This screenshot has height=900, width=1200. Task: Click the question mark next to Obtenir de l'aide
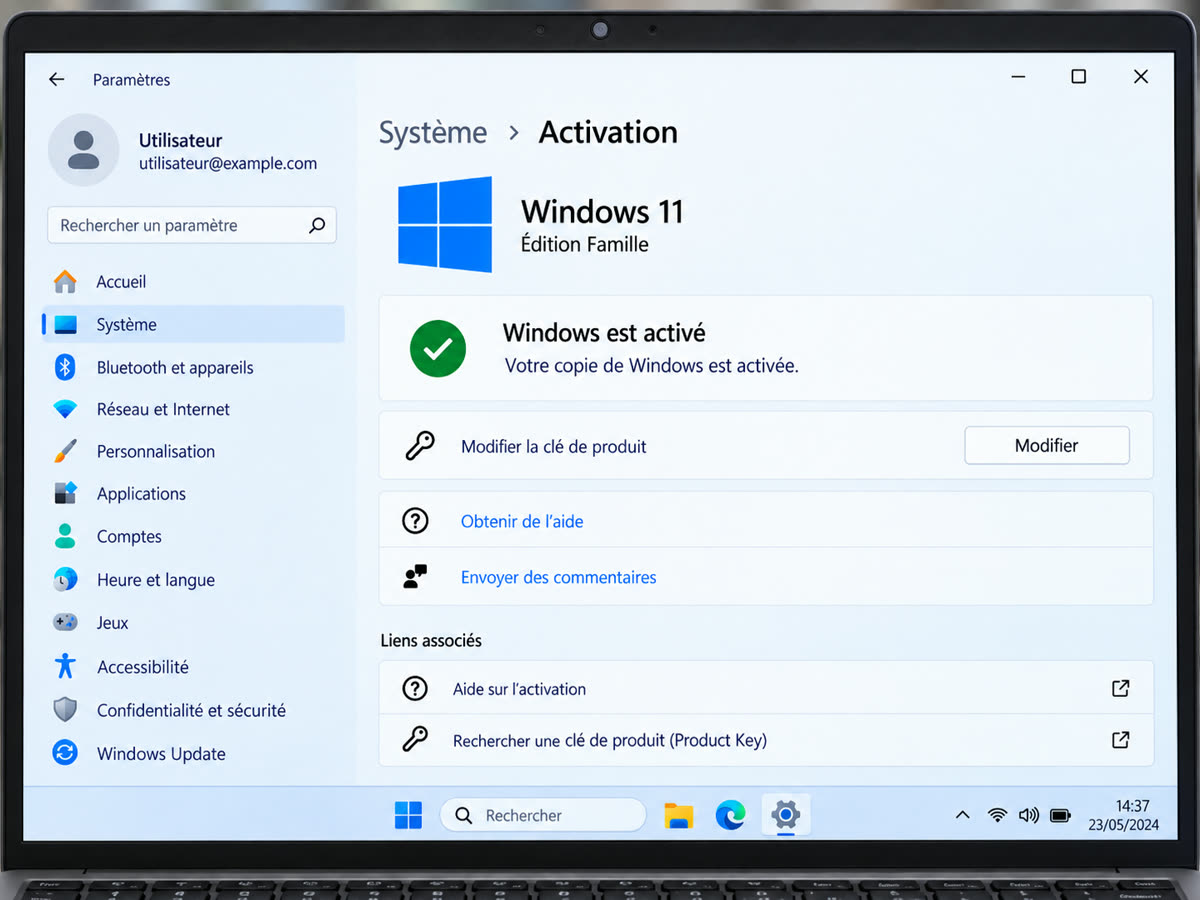415,520
